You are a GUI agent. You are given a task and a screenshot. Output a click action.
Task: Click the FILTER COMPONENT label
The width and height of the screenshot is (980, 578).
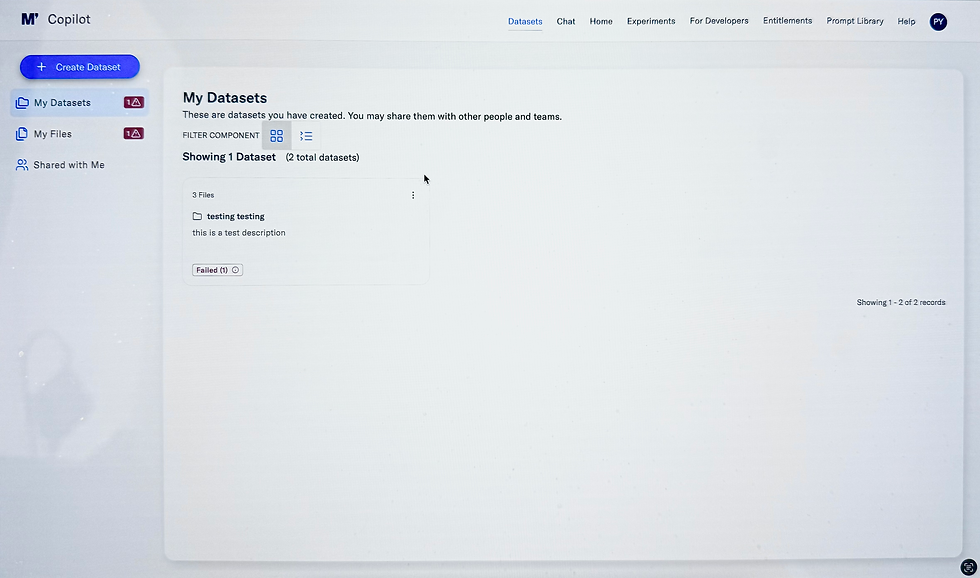pos(221,136)
